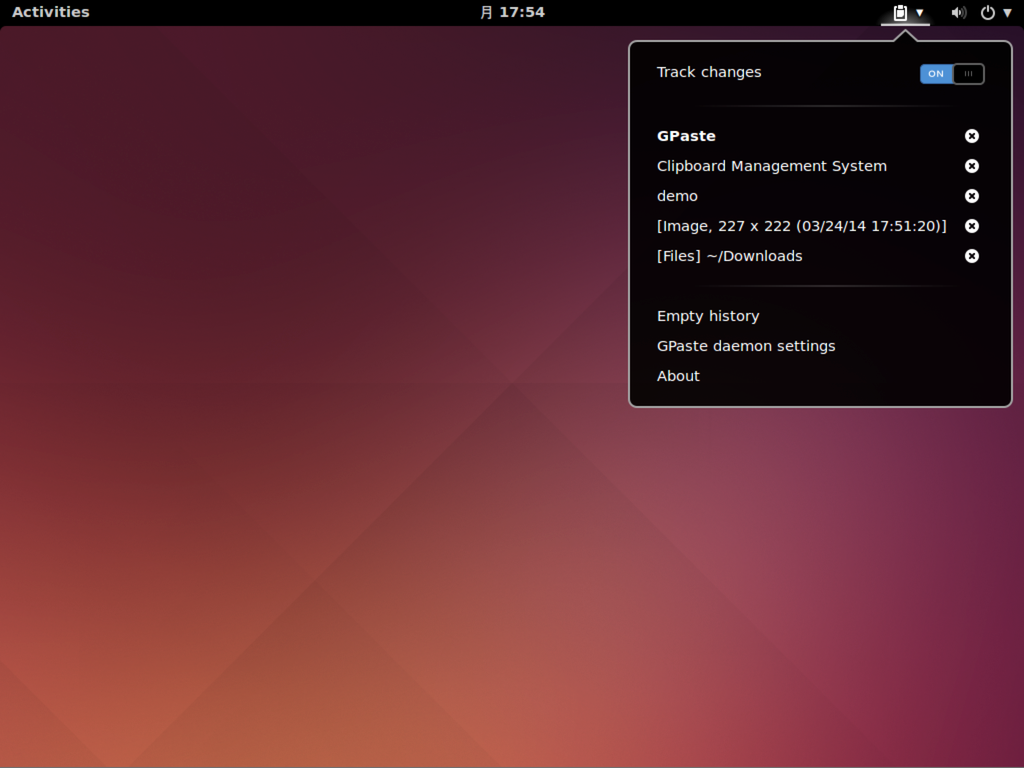
Task: Select the Image 227 x 222 clipboard item
Action: tap(802, 226)
